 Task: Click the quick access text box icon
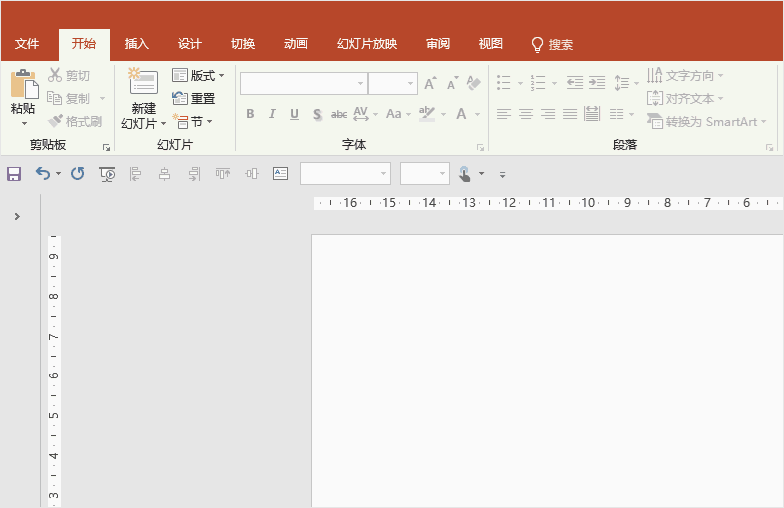pyautogui.click(x=280, y=174)
